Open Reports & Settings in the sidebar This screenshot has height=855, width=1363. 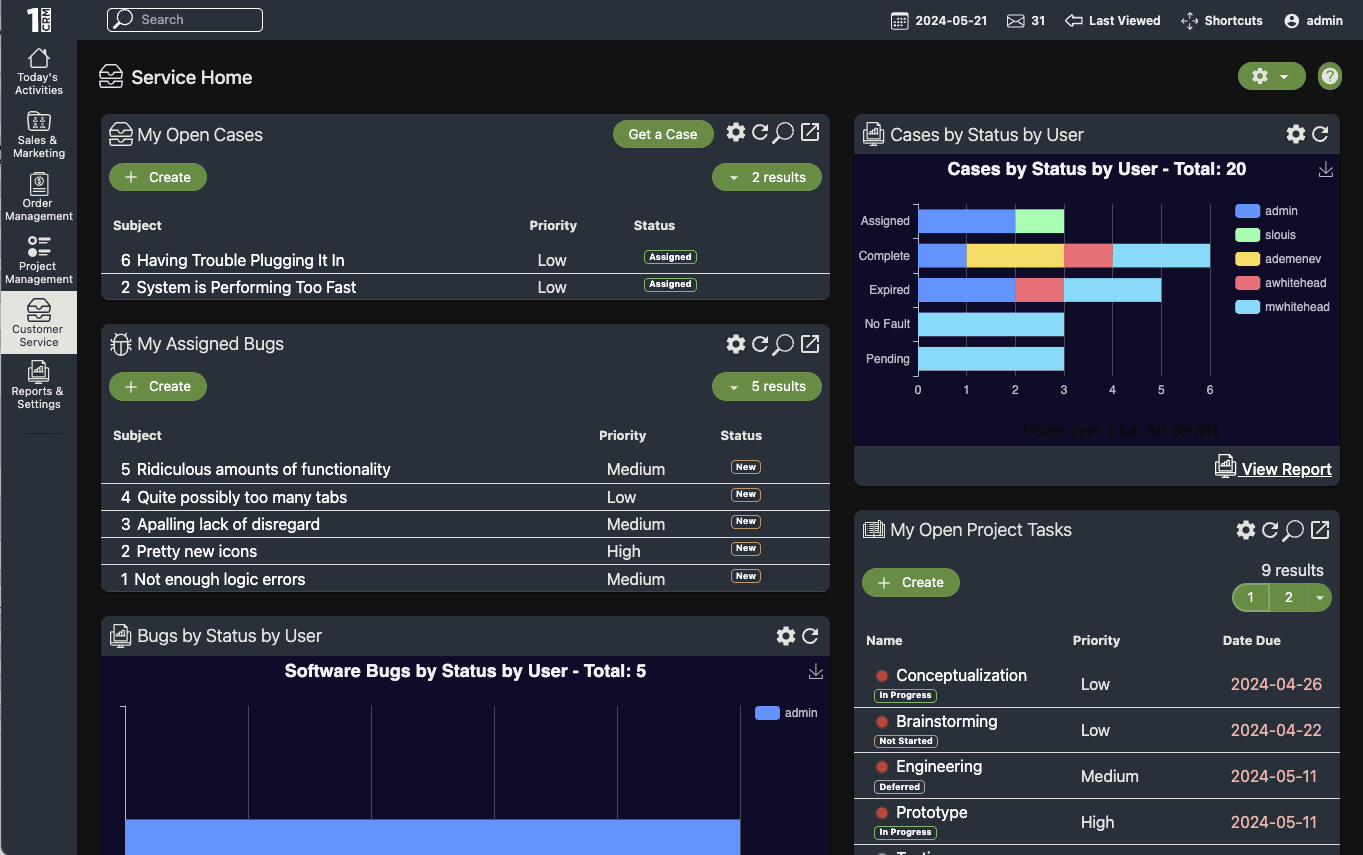[39, 385]
